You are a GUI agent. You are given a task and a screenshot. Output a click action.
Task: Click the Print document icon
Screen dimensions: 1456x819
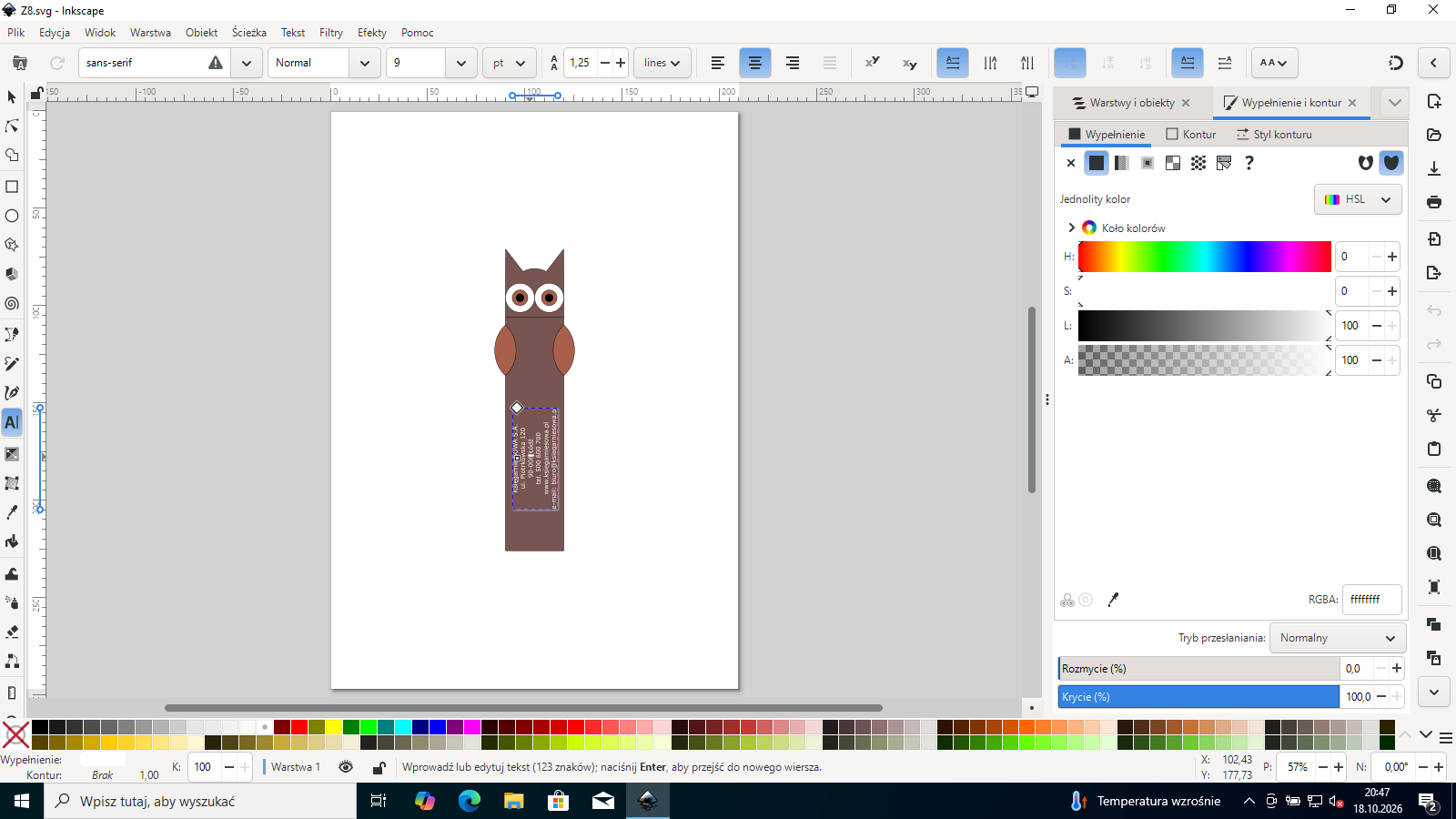(1434, 202)
